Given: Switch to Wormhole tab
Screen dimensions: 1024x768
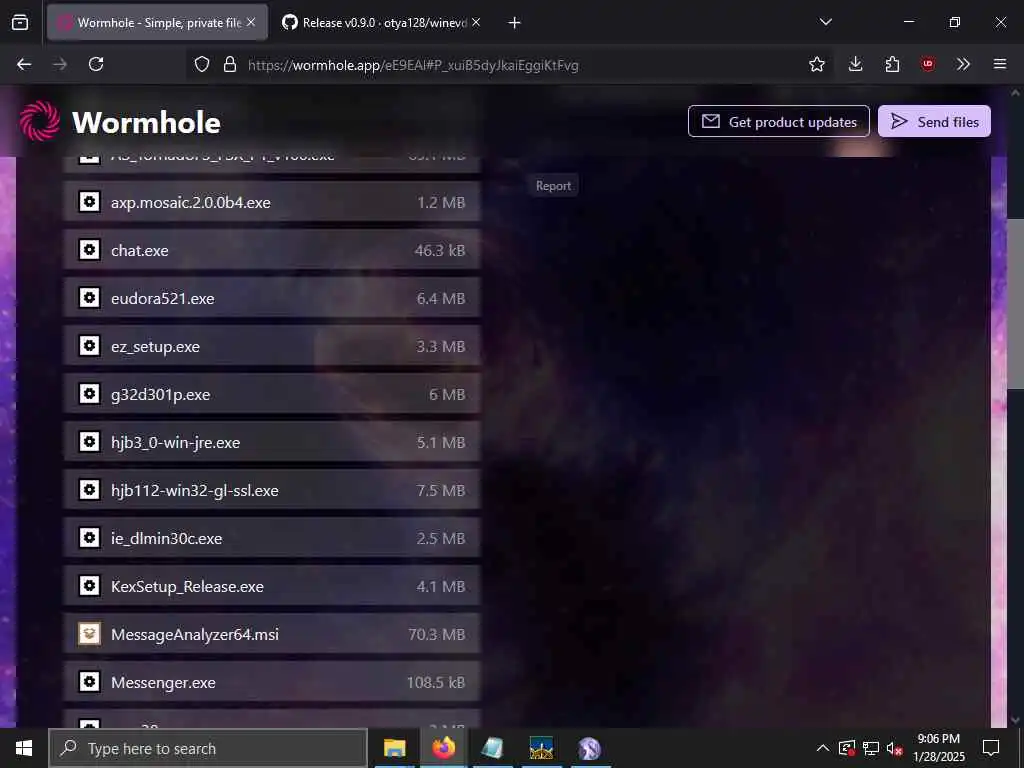Looking at the screenshot, I should point(157,22).
